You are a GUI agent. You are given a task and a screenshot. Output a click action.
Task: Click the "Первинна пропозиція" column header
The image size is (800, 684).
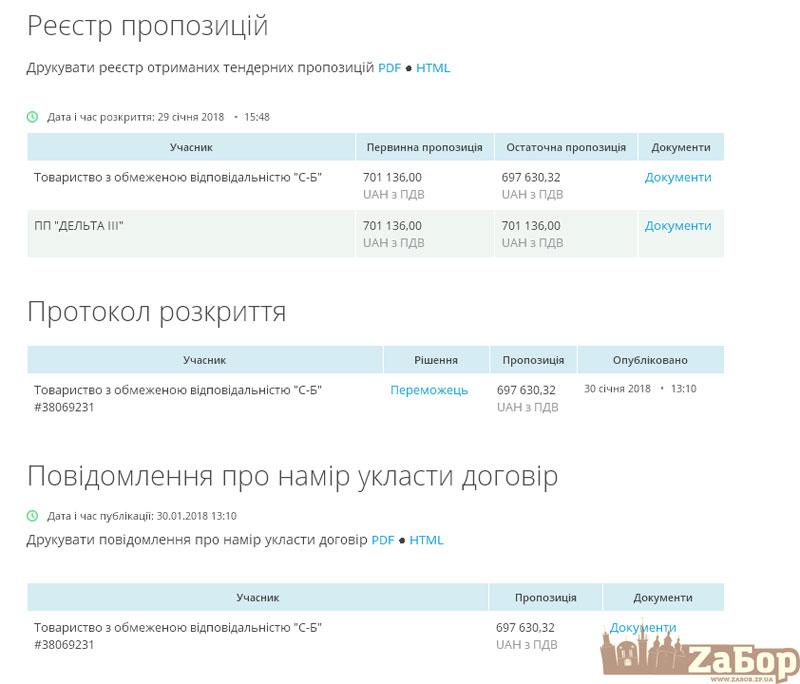pos(424,146)
